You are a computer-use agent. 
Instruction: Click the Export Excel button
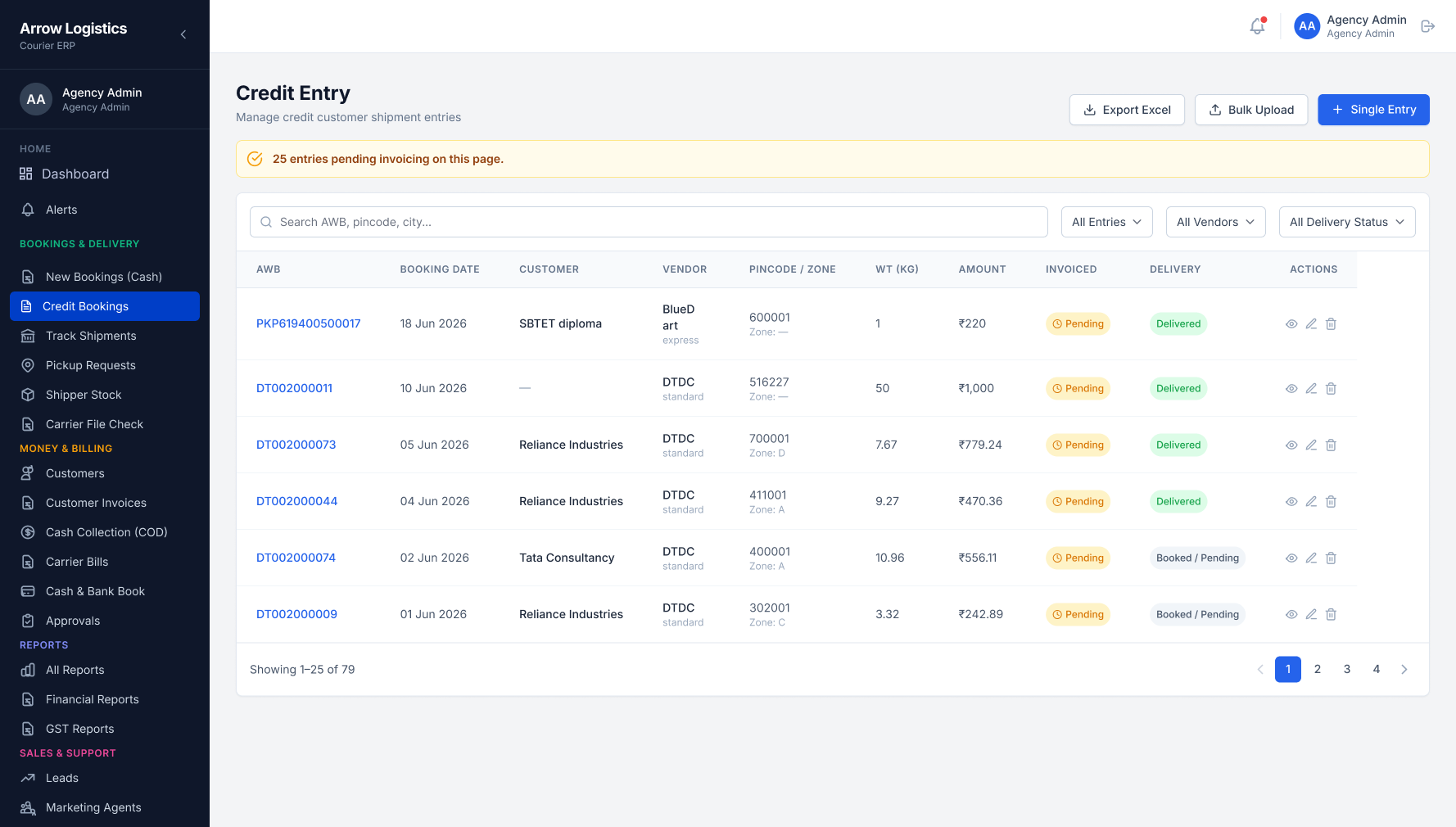click(1127, 110)
